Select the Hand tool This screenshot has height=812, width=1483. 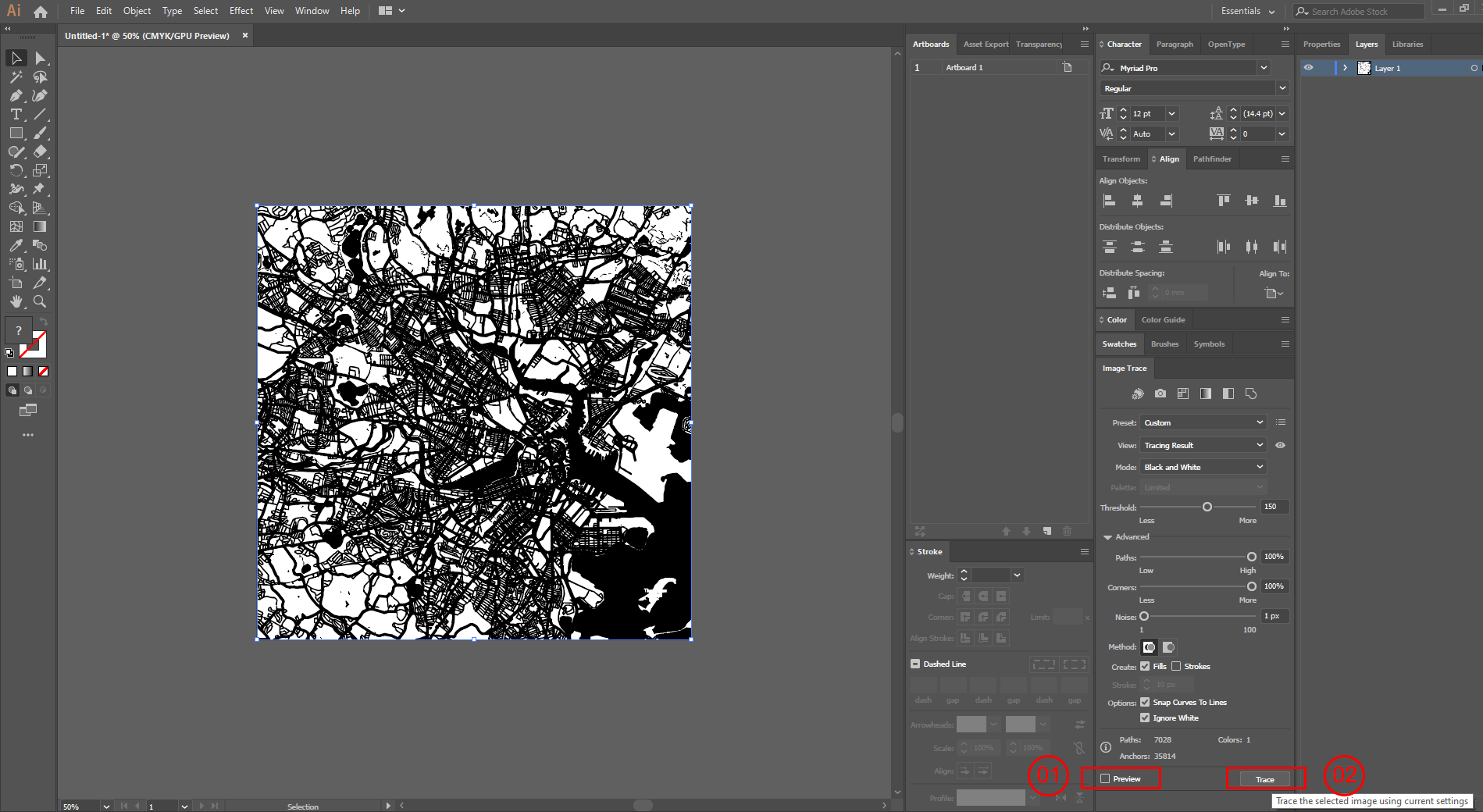[16, 301]
